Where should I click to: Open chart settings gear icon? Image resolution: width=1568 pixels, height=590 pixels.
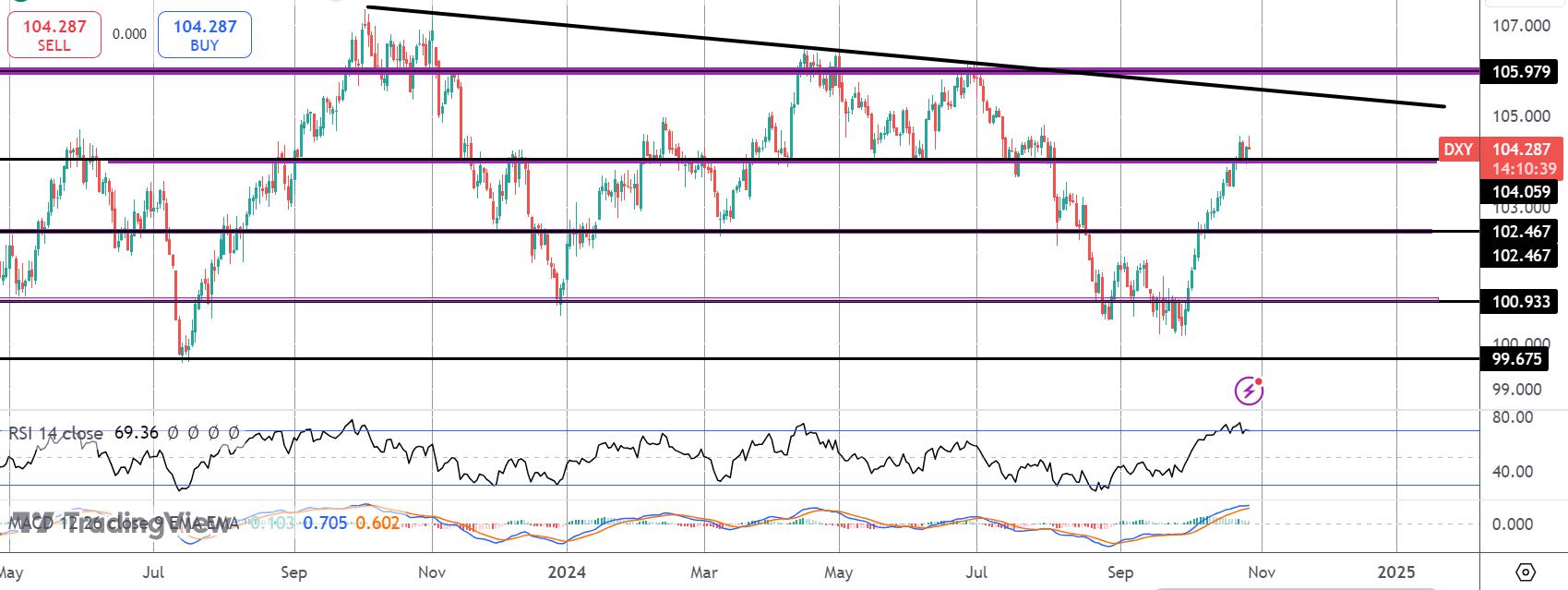(x=1525, y=572)
